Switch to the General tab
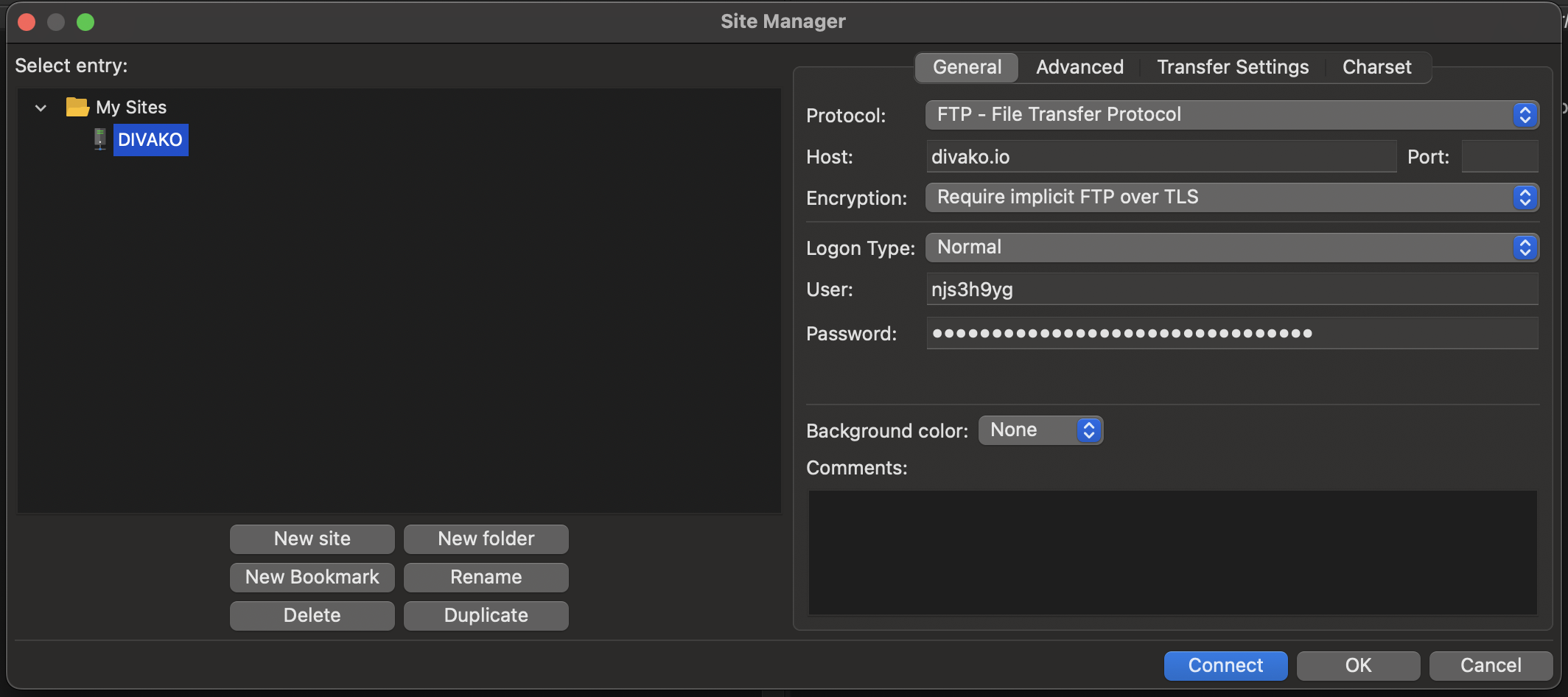 (967, 67)
